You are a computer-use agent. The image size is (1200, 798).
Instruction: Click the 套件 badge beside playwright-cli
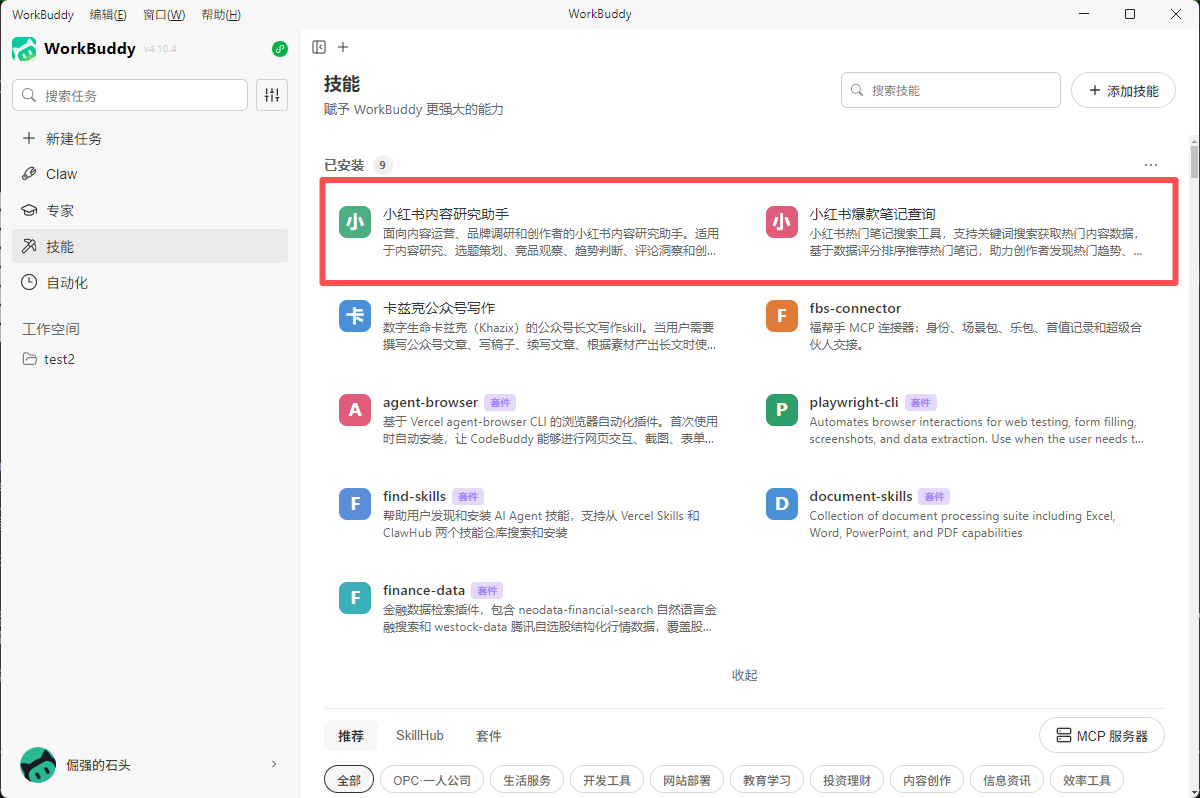pyautogui.click(x=921, y=403)
